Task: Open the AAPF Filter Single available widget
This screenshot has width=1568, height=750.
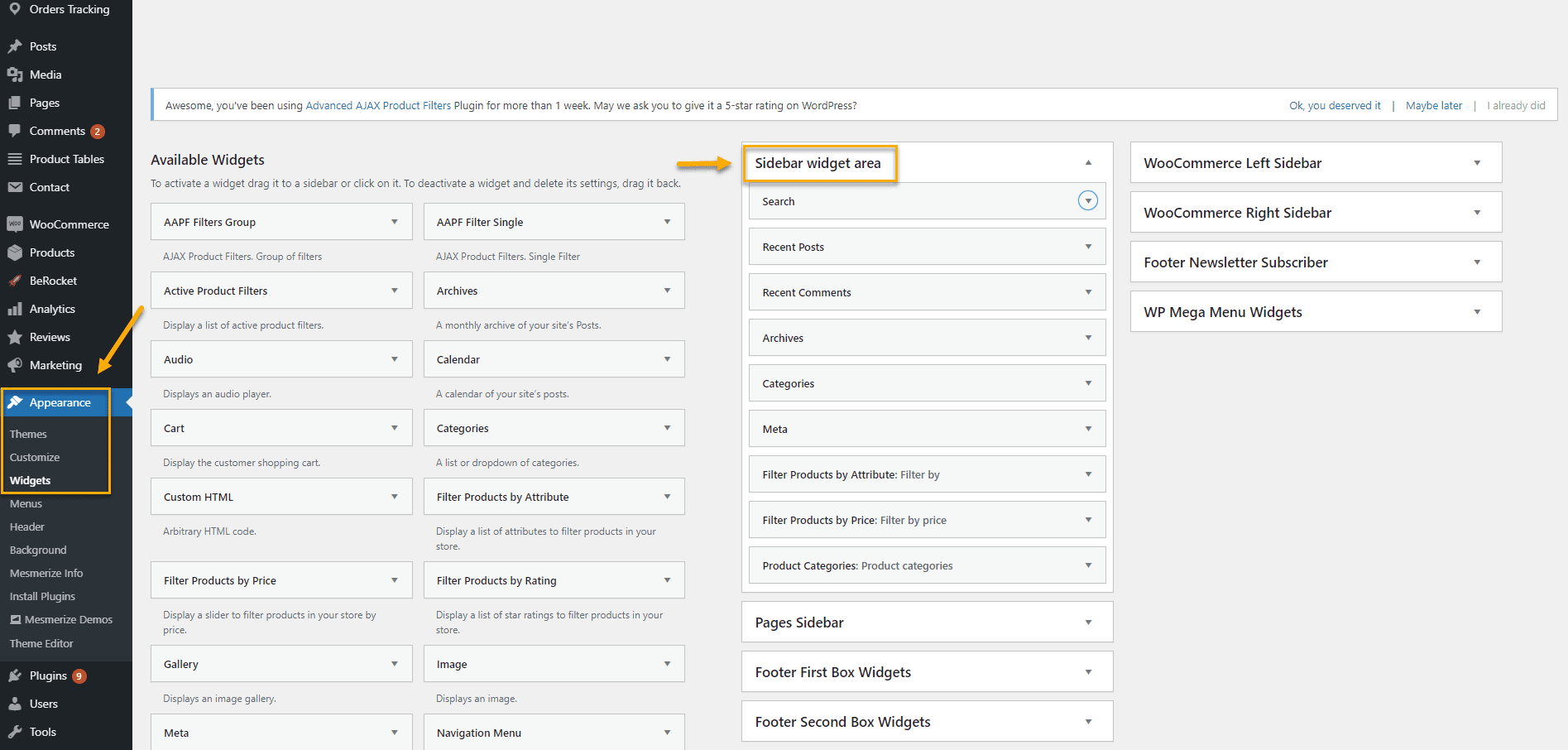Action: [x=554, y=222]
